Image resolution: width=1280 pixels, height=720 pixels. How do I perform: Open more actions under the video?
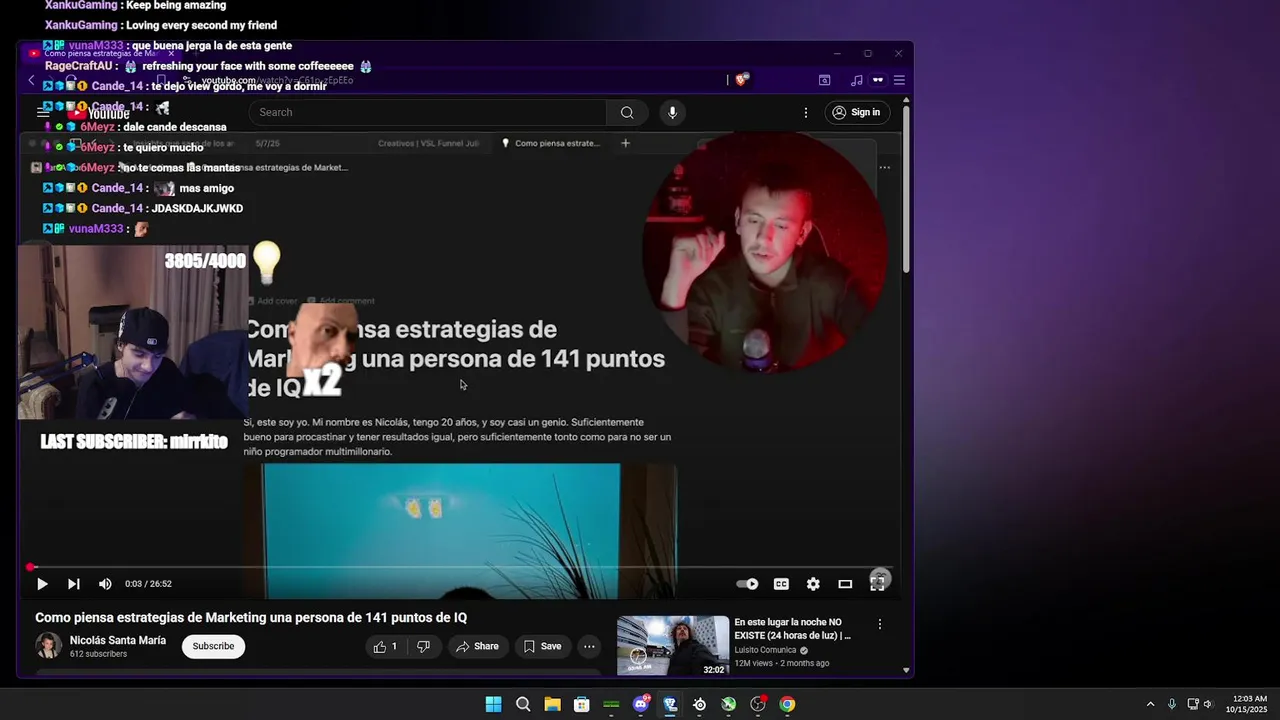coord(589,647)
